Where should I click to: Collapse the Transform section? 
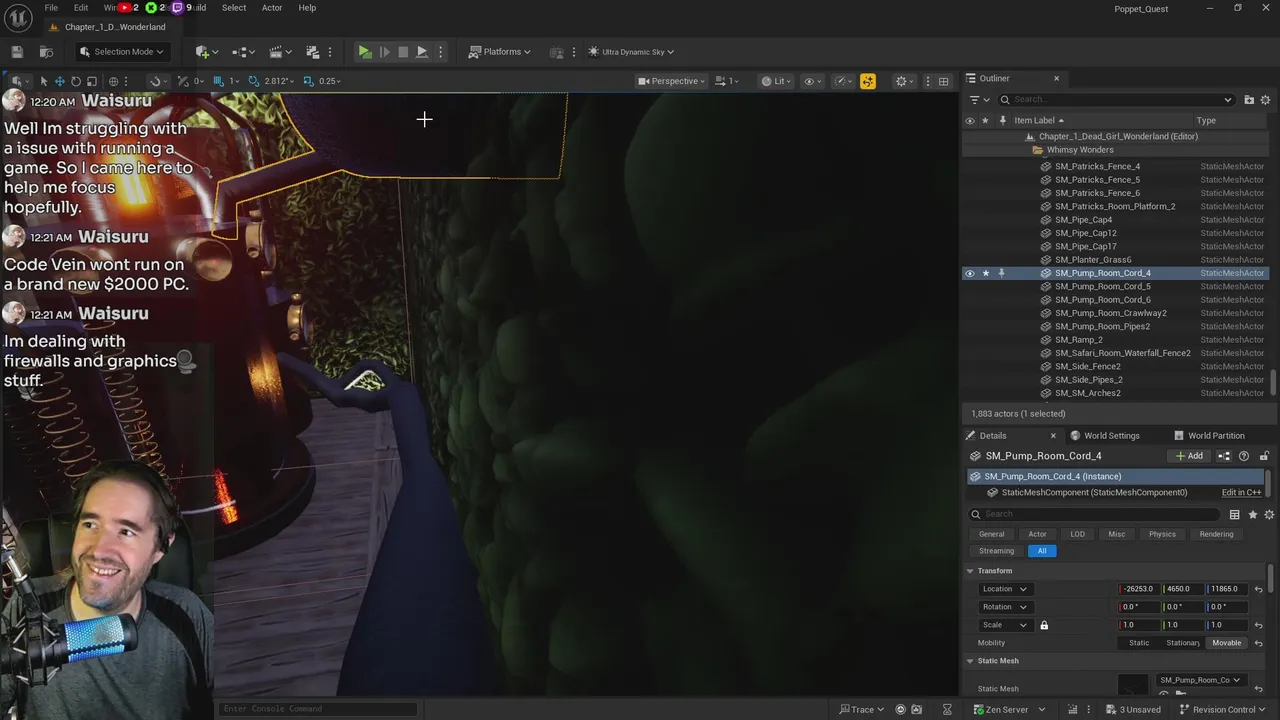coord(970,571)
